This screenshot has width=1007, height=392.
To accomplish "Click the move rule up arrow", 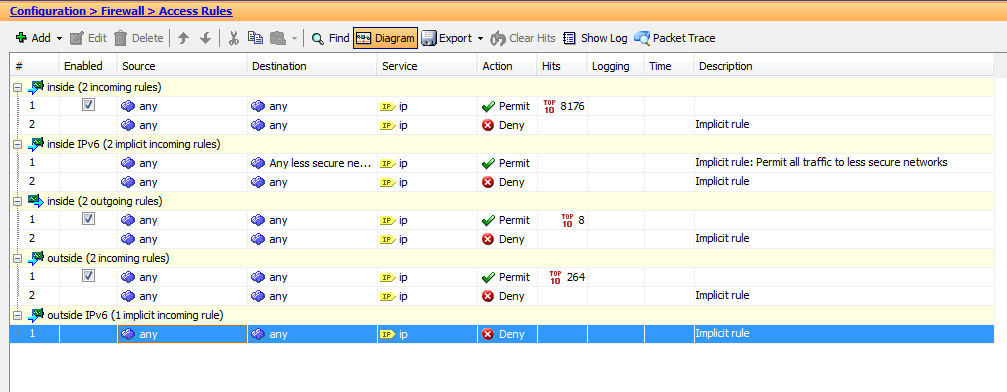I will [184, 39].
